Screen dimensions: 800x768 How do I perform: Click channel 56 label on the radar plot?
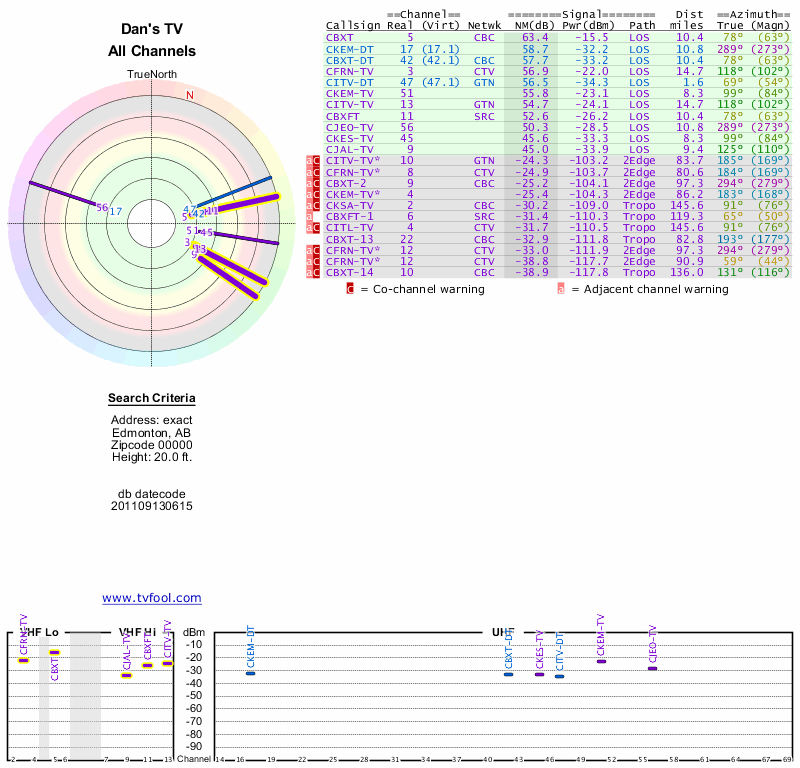coord(101,208)
